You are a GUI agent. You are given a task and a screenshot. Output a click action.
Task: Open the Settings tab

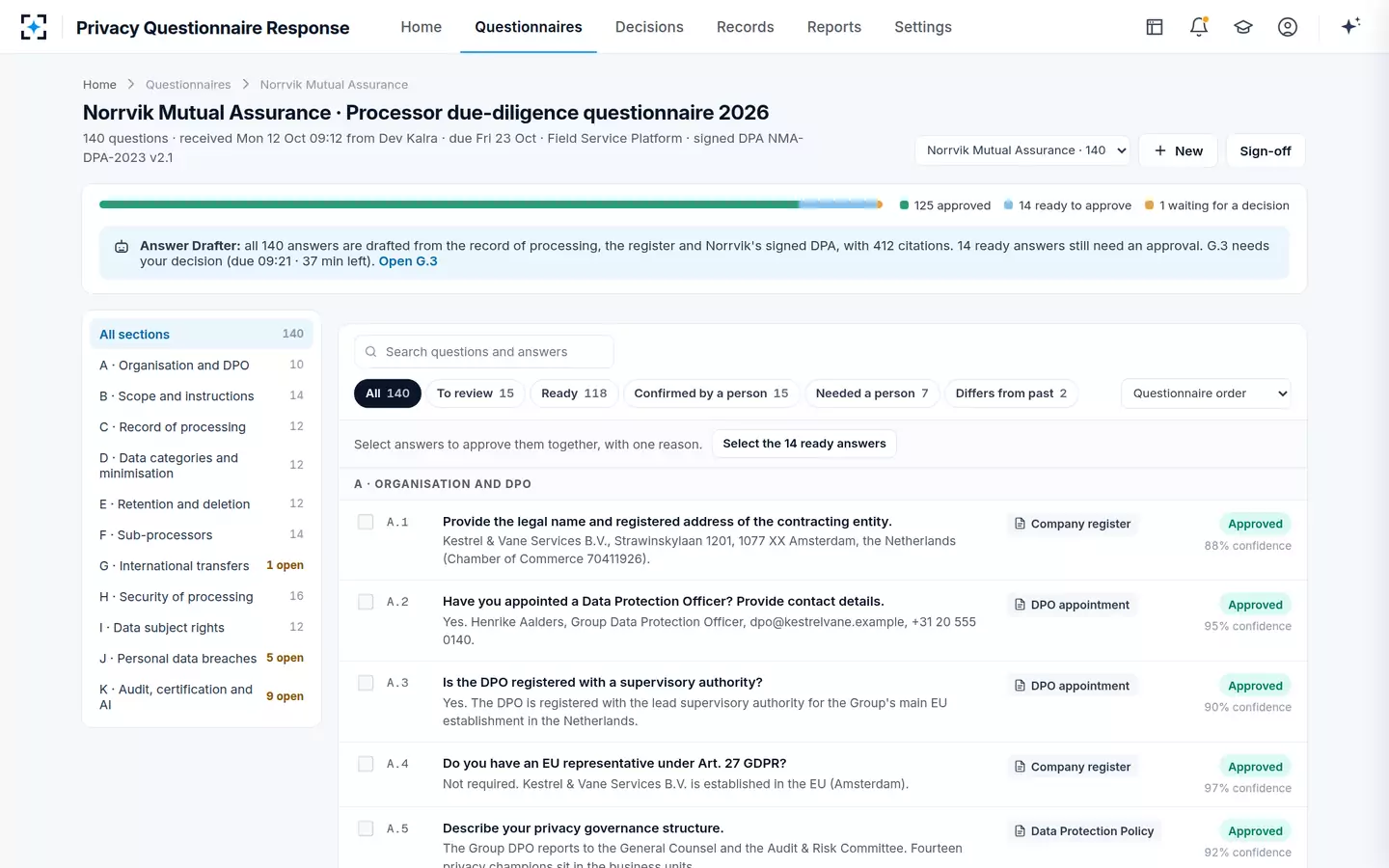coord(923,27)
